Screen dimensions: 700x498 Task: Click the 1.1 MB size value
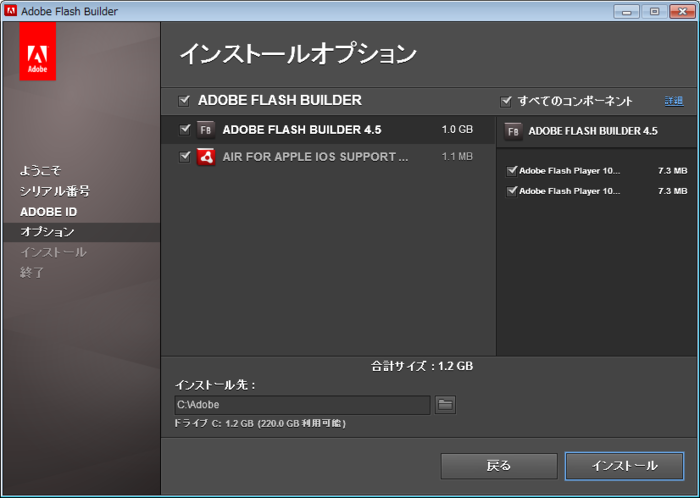point(457,157)
